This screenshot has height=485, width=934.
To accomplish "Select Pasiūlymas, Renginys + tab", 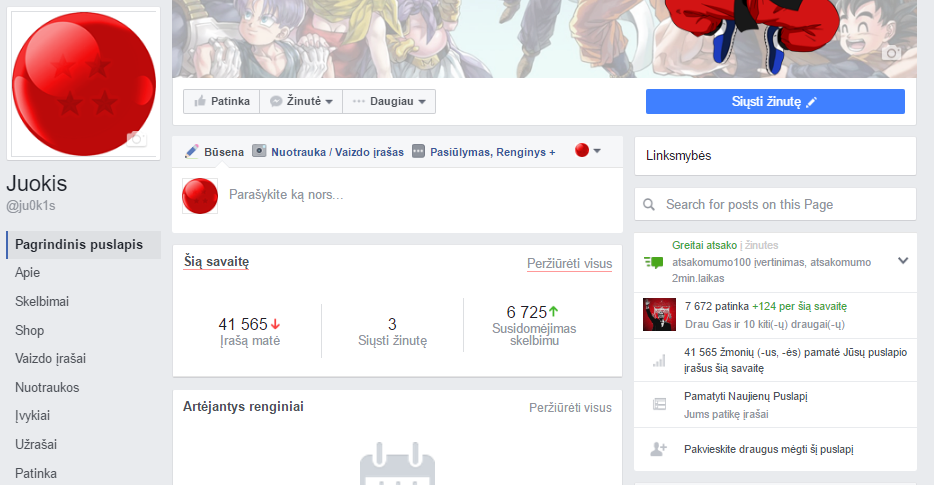I will [484, 152].
